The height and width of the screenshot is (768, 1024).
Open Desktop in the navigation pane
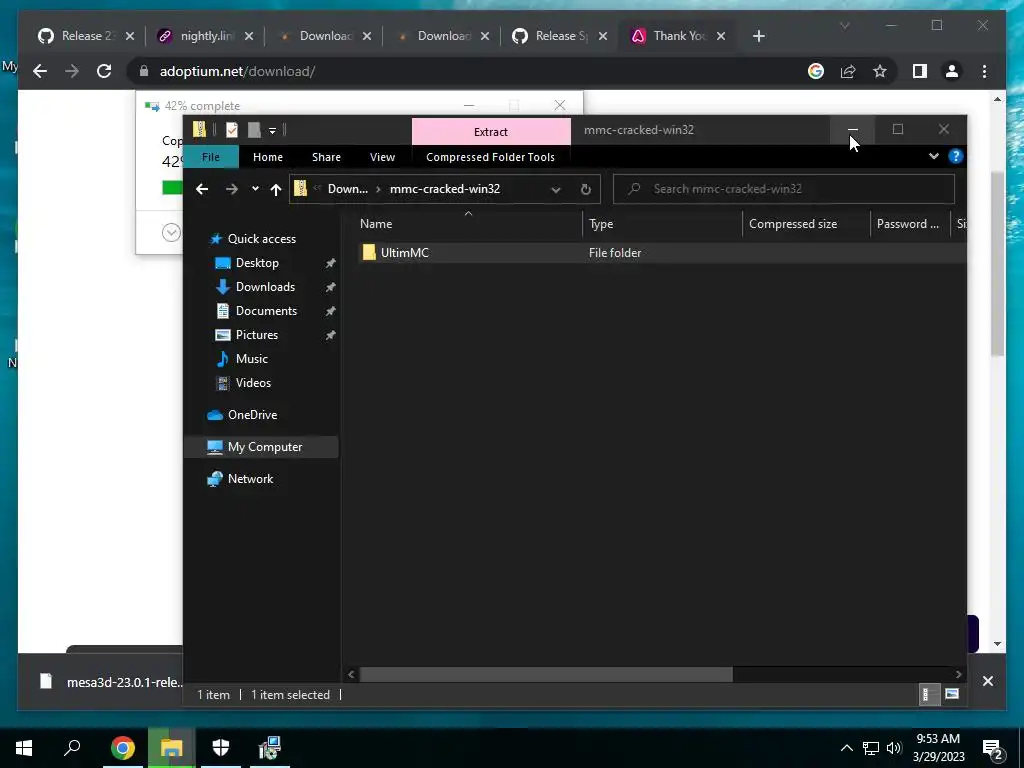pyautogui.click(x=257, y=263)
